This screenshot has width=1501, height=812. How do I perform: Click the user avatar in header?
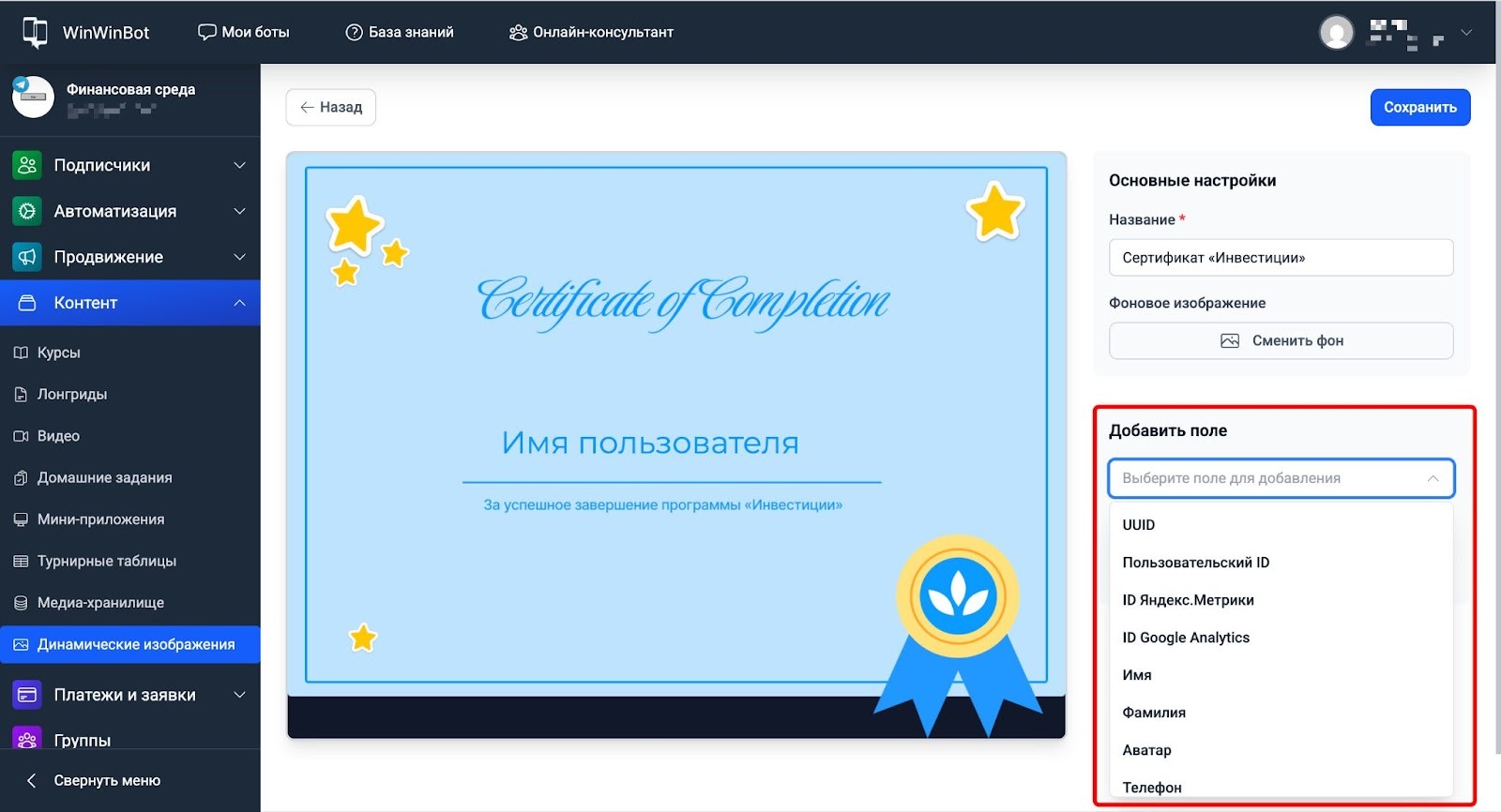tap(1336, 32)
